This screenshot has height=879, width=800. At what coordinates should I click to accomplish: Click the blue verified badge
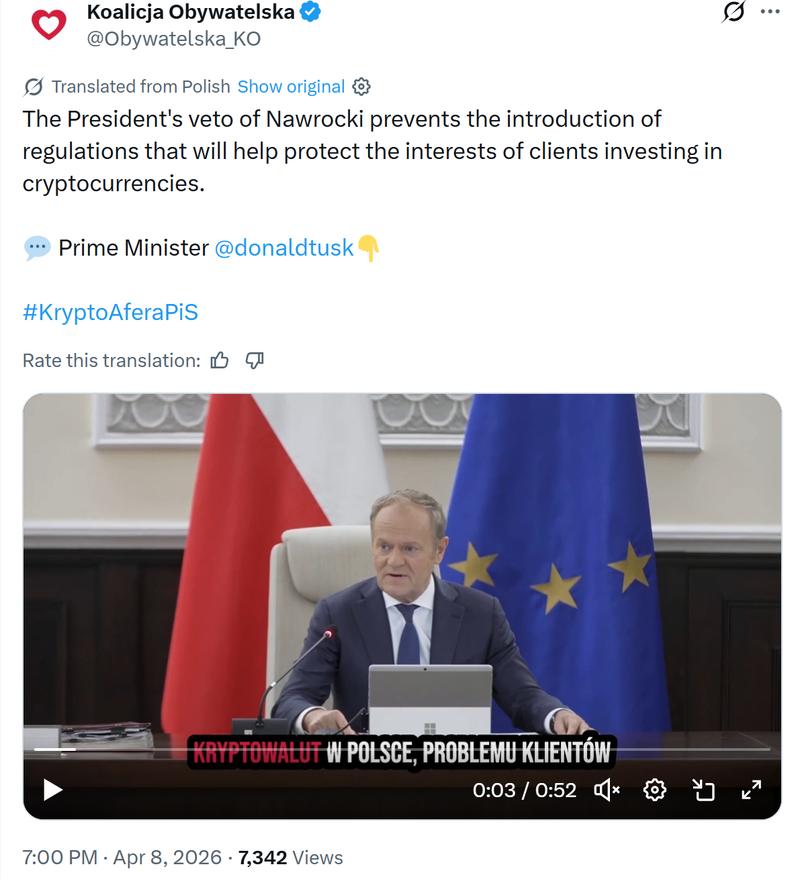[x=311, y=14]
